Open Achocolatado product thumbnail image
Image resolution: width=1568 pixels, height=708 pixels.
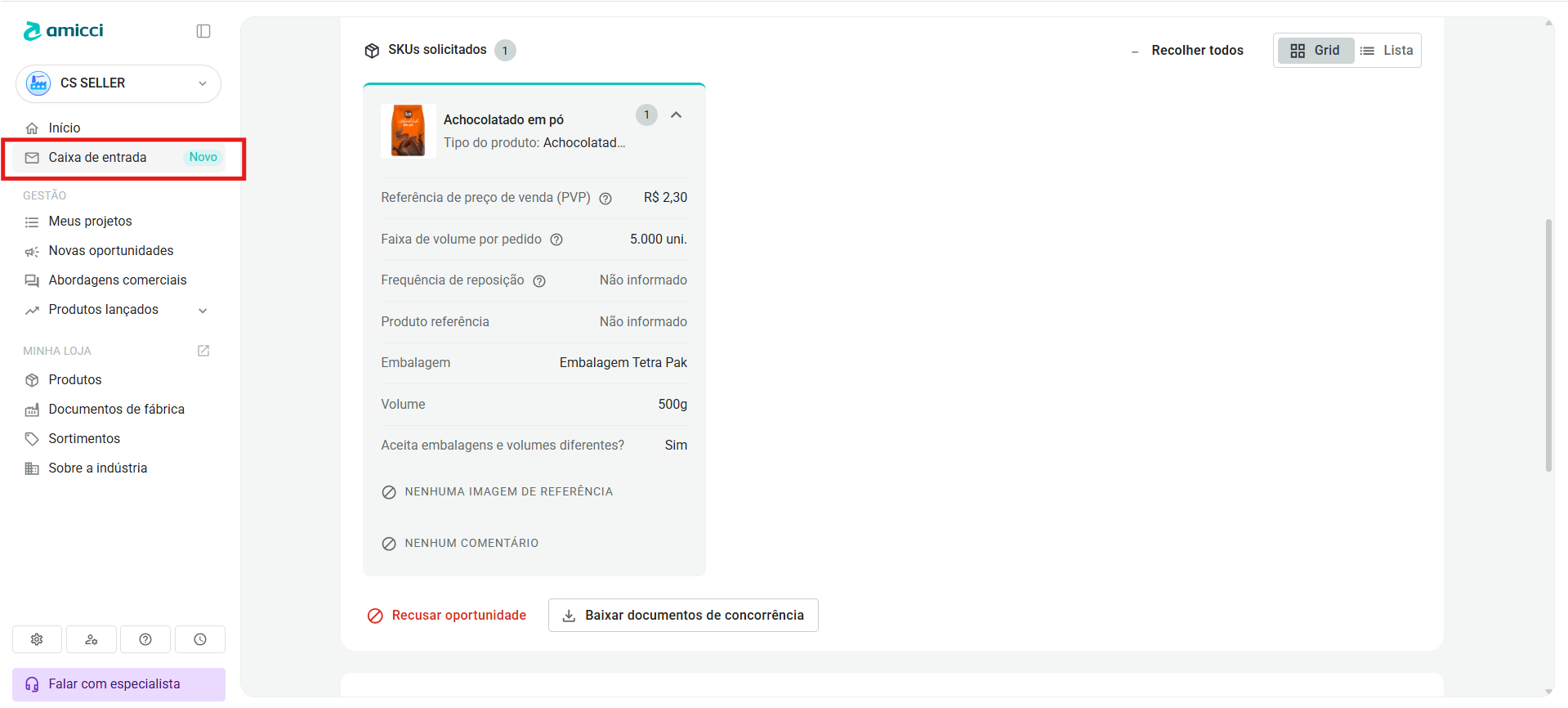[x=408, y=131]
